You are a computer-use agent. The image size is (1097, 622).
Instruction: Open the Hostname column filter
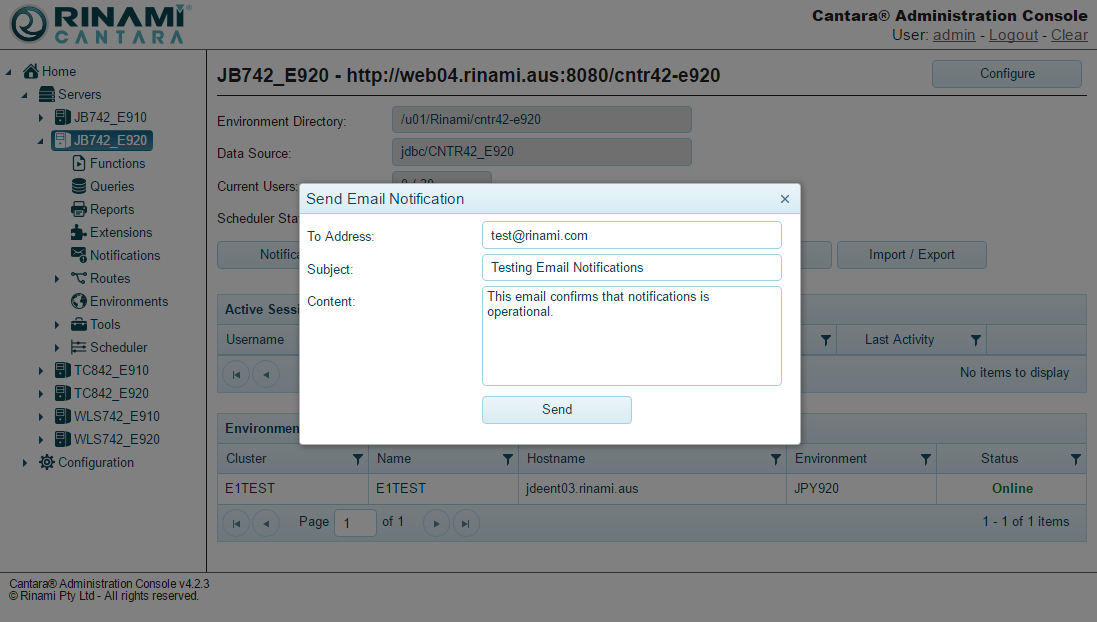776,459
